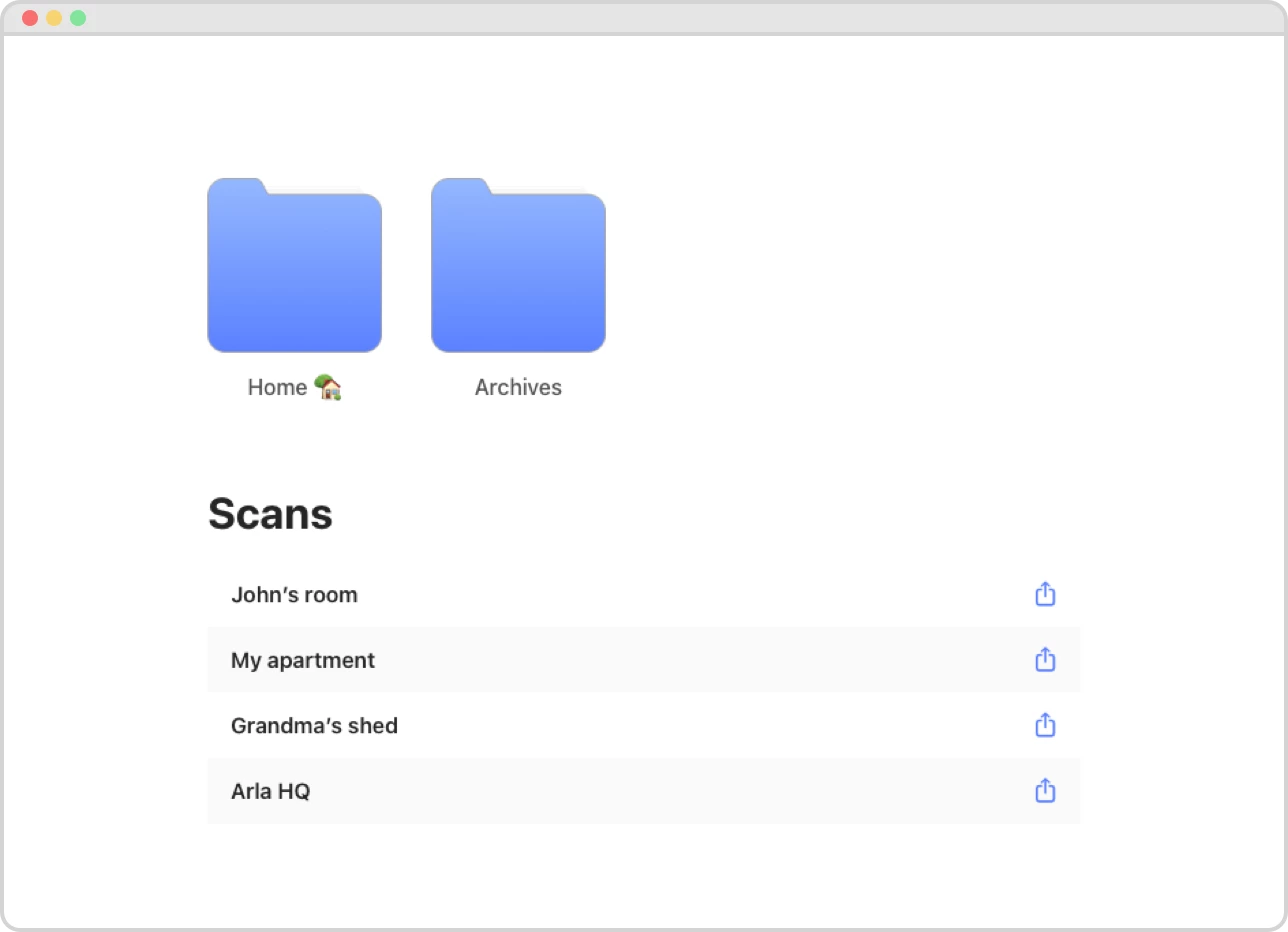The image size is (1288, 932).
Task: Click the empty window title bar
Action: pyautogui.click(x=644, y=18)
